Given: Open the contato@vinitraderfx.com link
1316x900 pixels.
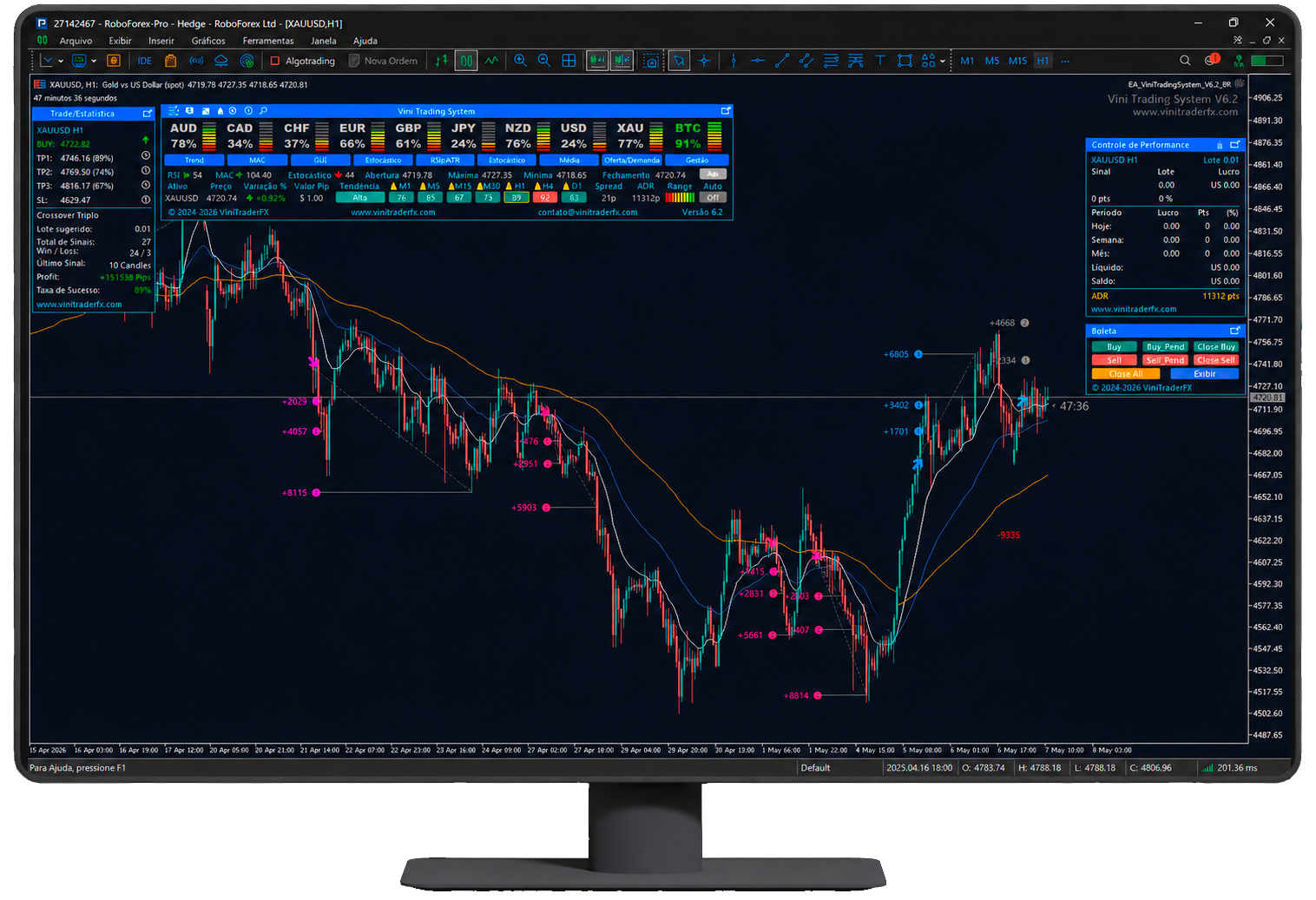Looking at the screenshot, I should (x=588, y=213).
